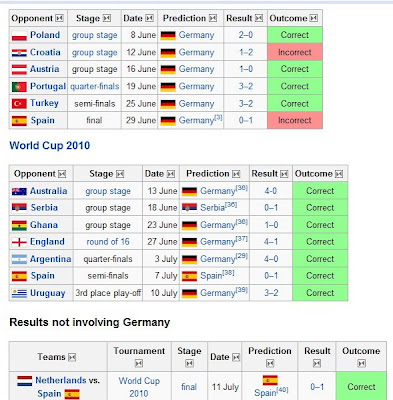Sort World Cup 2010 table by Date icon

click(171, 174)
